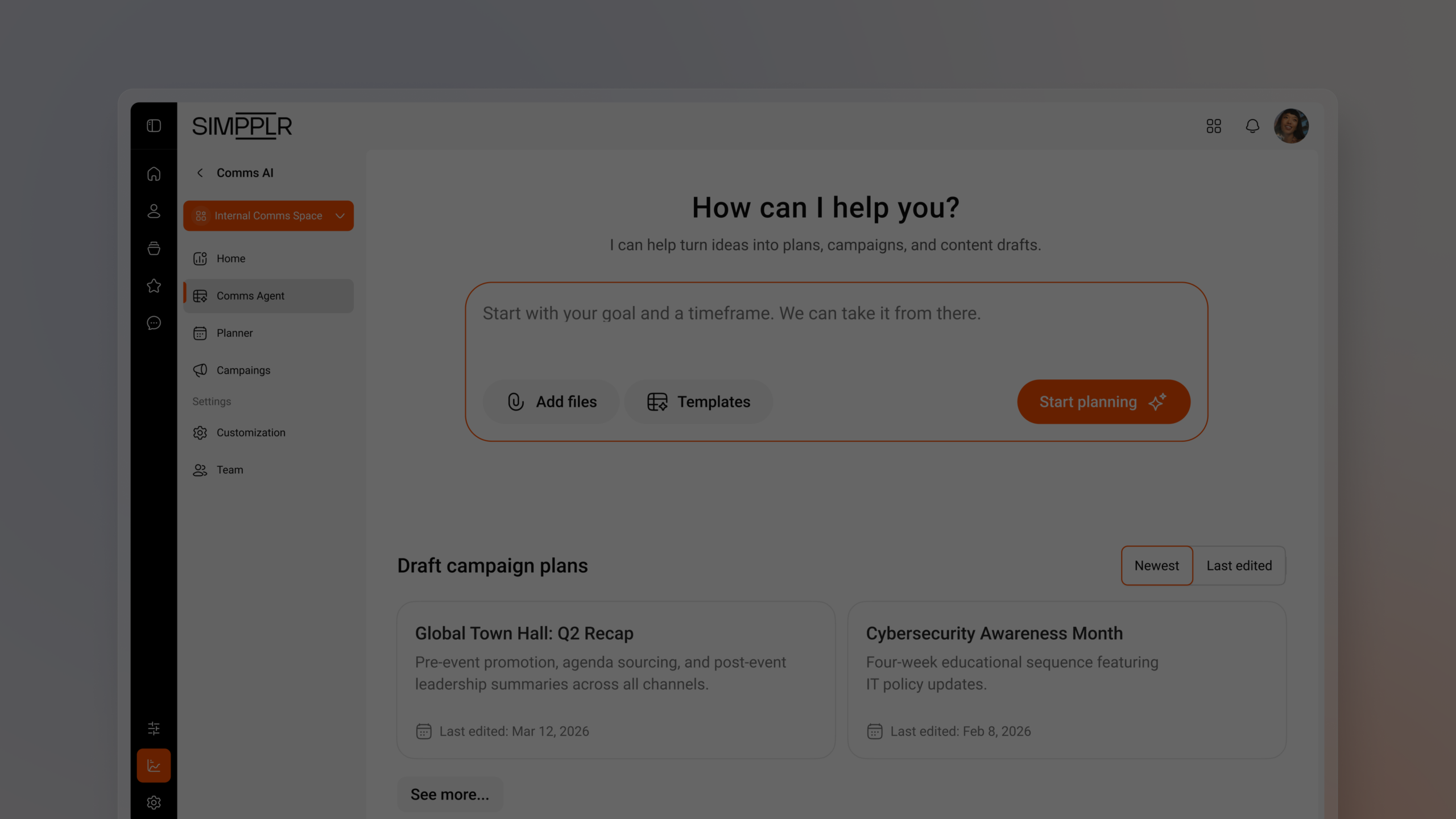Switch sorting to Last edited
This screenshot has width=1456, height=819.
1239,565
